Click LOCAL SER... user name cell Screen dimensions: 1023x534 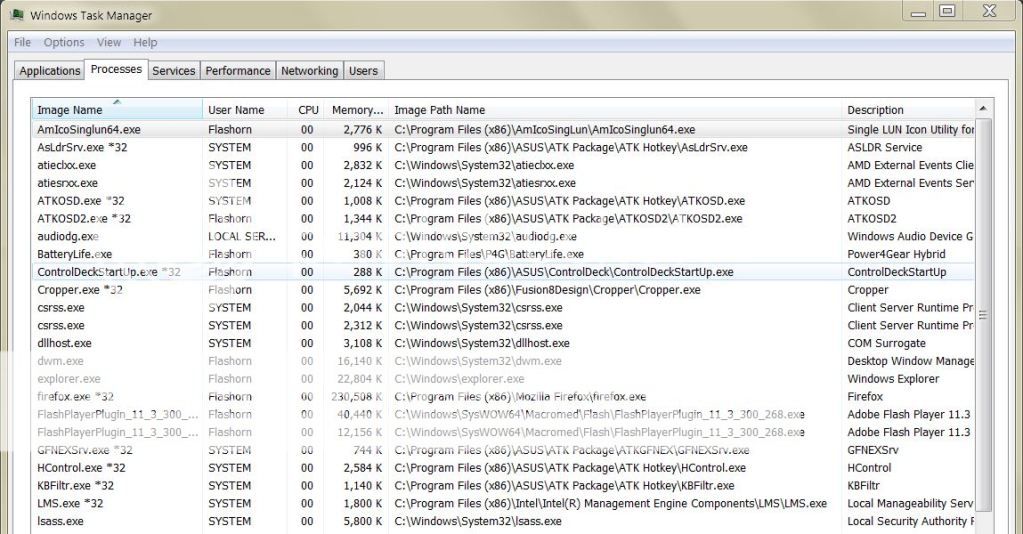click(x=242, y=236)
